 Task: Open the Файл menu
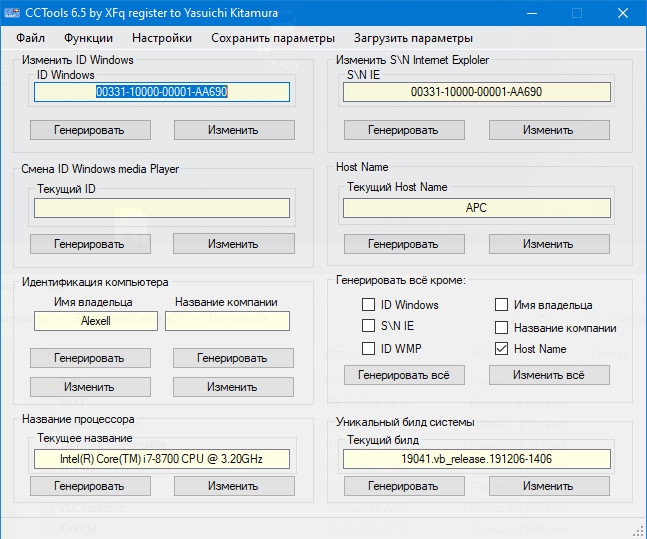click(x=30, y=38)
